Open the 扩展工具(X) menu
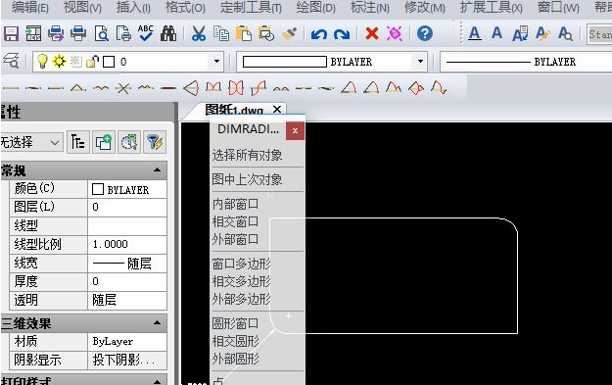 click(491, 7)
